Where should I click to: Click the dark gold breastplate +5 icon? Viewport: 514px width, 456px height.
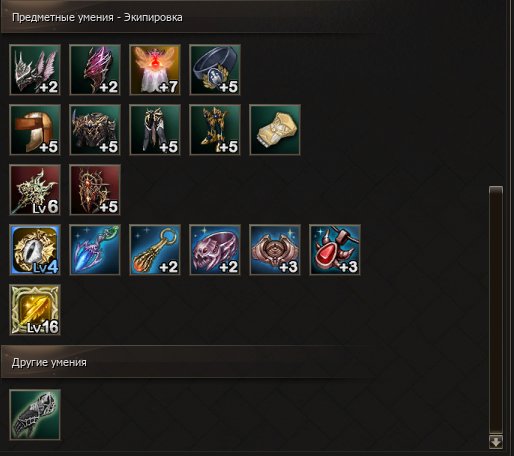tap(95, 130)
